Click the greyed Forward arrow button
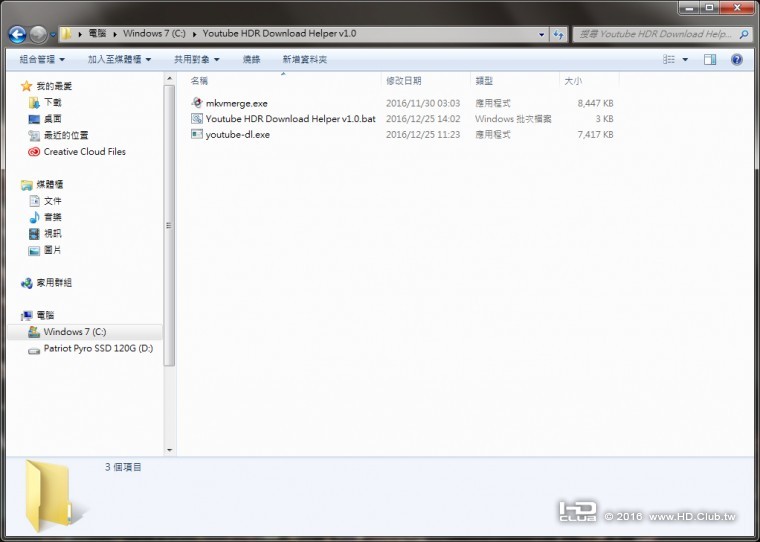 pyautogui.click(x=38, y=34)
